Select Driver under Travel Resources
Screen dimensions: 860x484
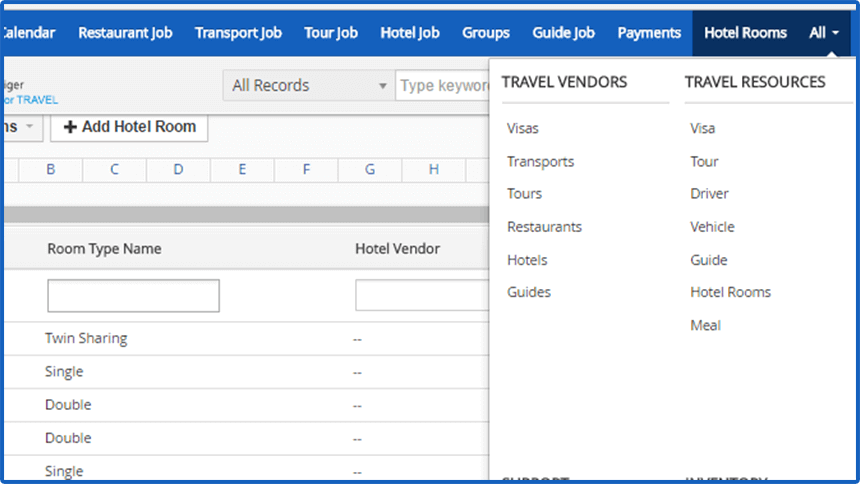(x=709, y=194)
